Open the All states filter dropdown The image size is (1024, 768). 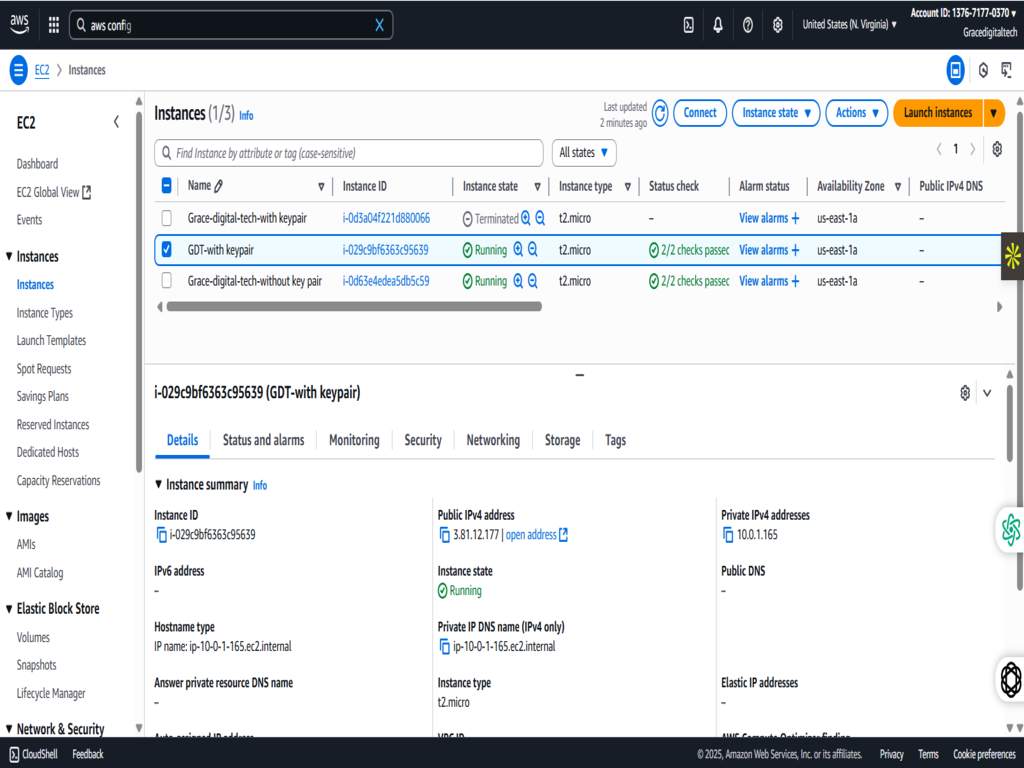click(x=584, y=153)
